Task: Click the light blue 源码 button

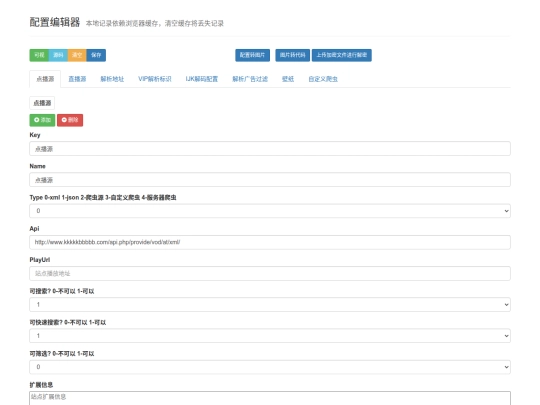Action: tap(58, 55)
